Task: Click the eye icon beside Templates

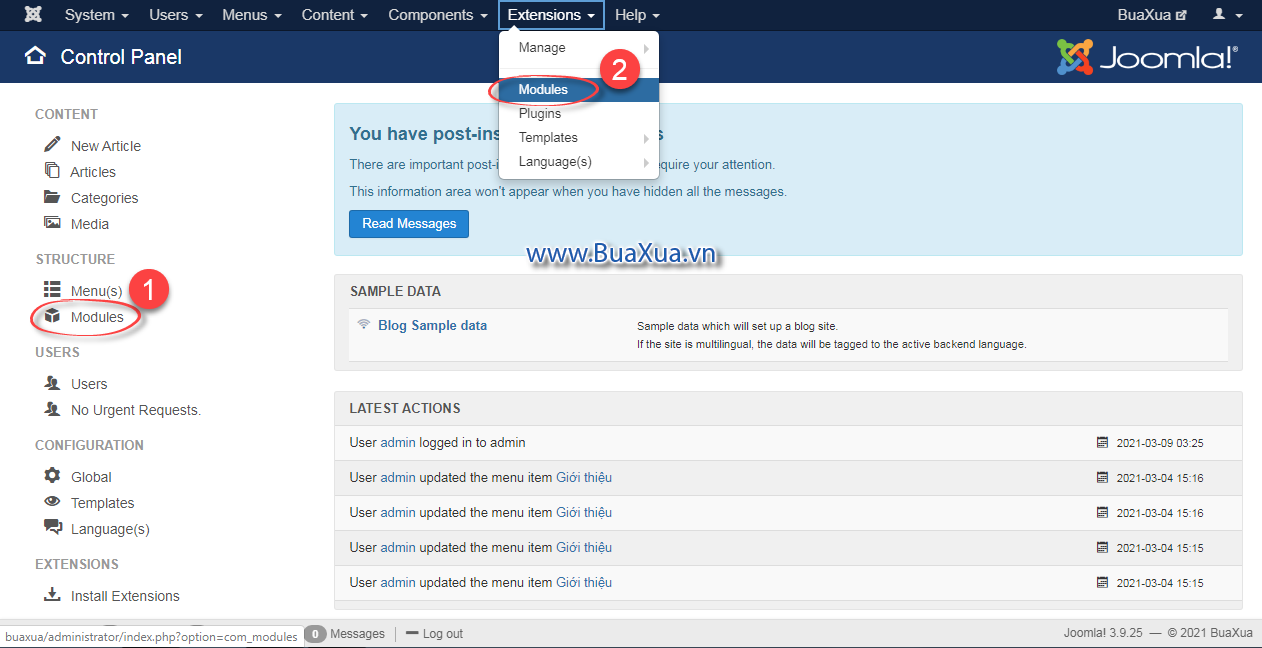Action: [x=52, y=502]
